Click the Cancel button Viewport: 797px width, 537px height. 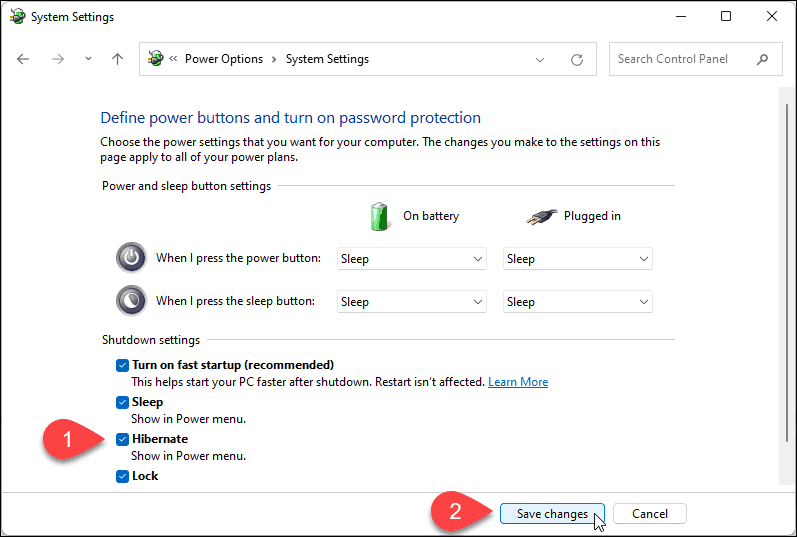point(650,514)
